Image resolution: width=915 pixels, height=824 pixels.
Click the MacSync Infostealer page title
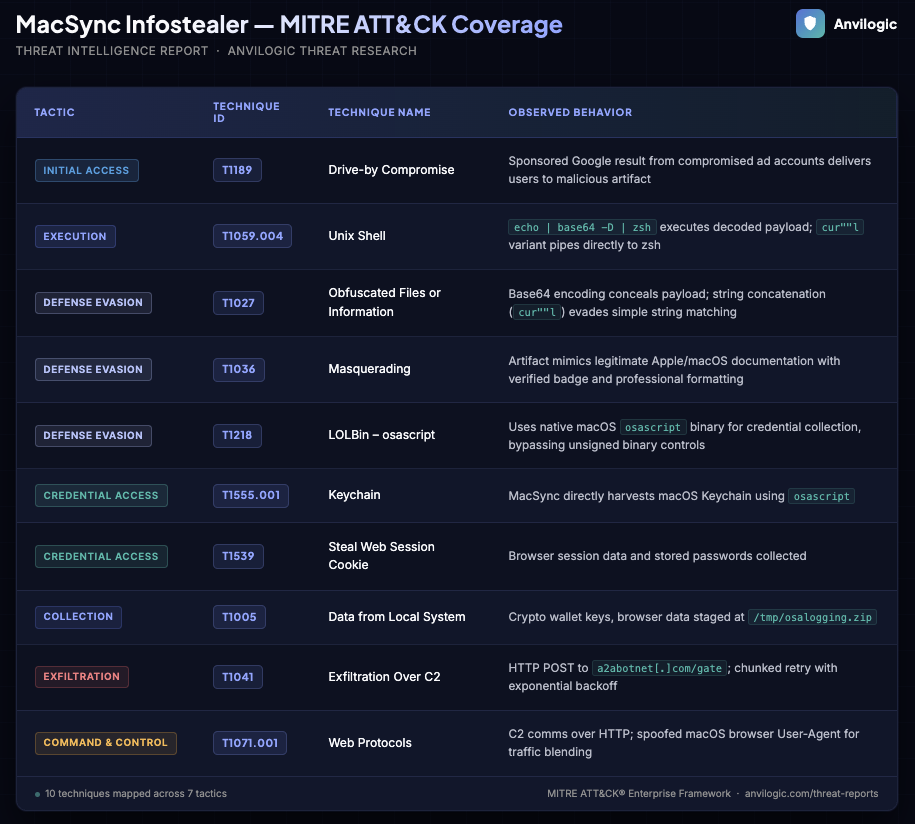click(289, 25)
